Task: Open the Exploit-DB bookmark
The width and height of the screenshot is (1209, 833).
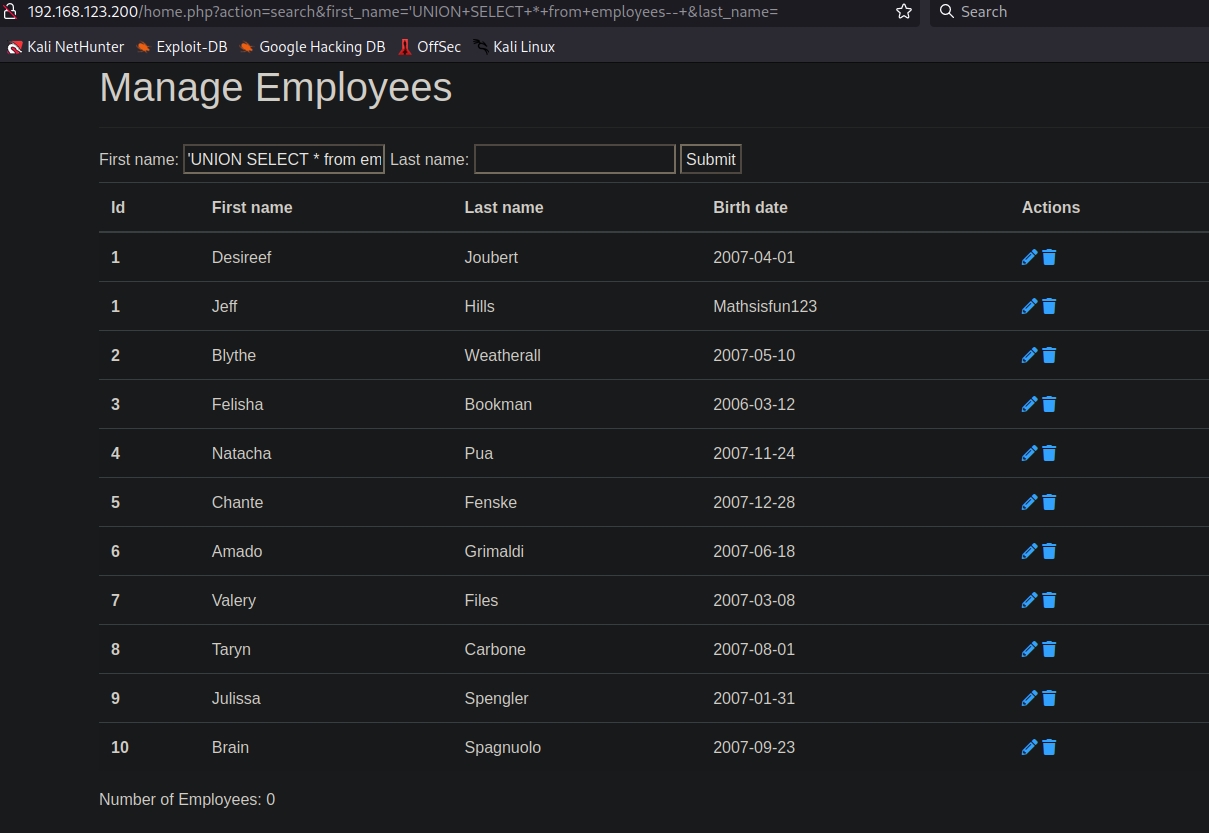Action: [x=182, y=47]
